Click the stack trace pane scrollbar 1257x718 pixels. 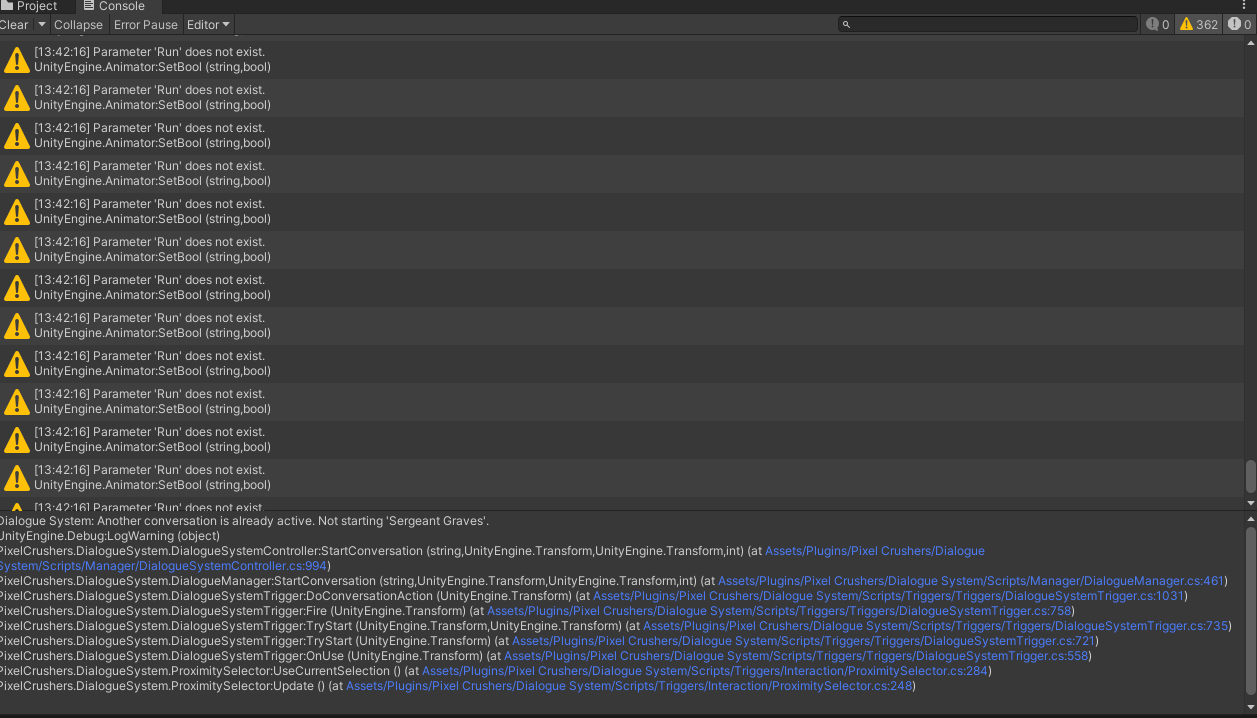point(1250,610)
